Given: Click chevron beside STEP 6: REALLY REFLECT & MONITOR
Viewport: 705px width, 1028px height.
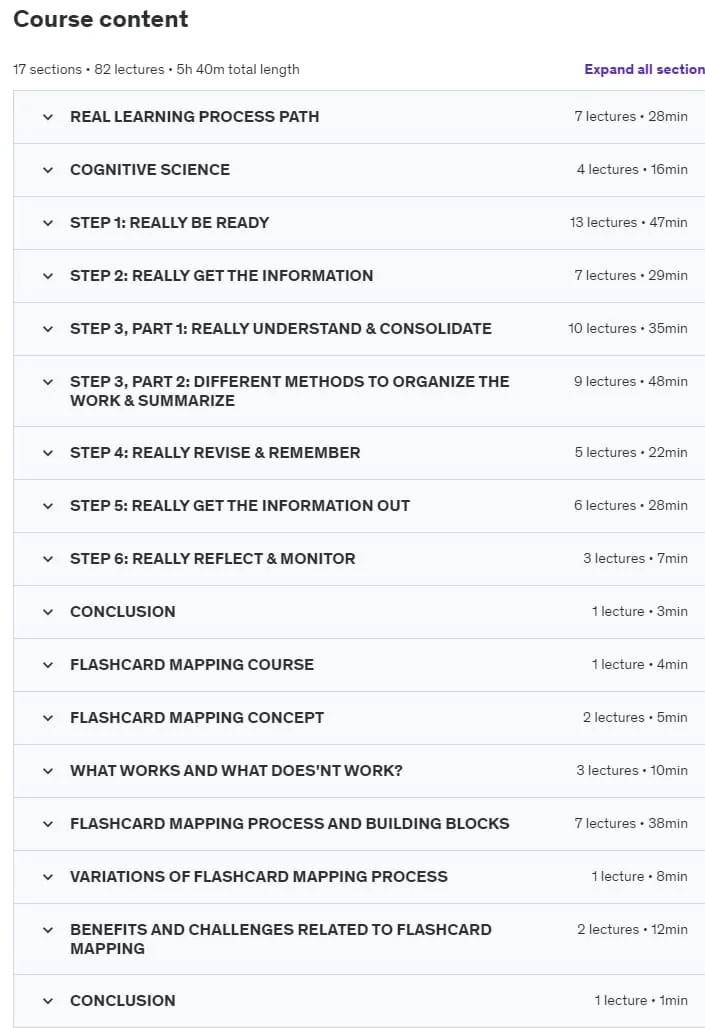Looking at the screenshot, I should (x=48, y=559).
